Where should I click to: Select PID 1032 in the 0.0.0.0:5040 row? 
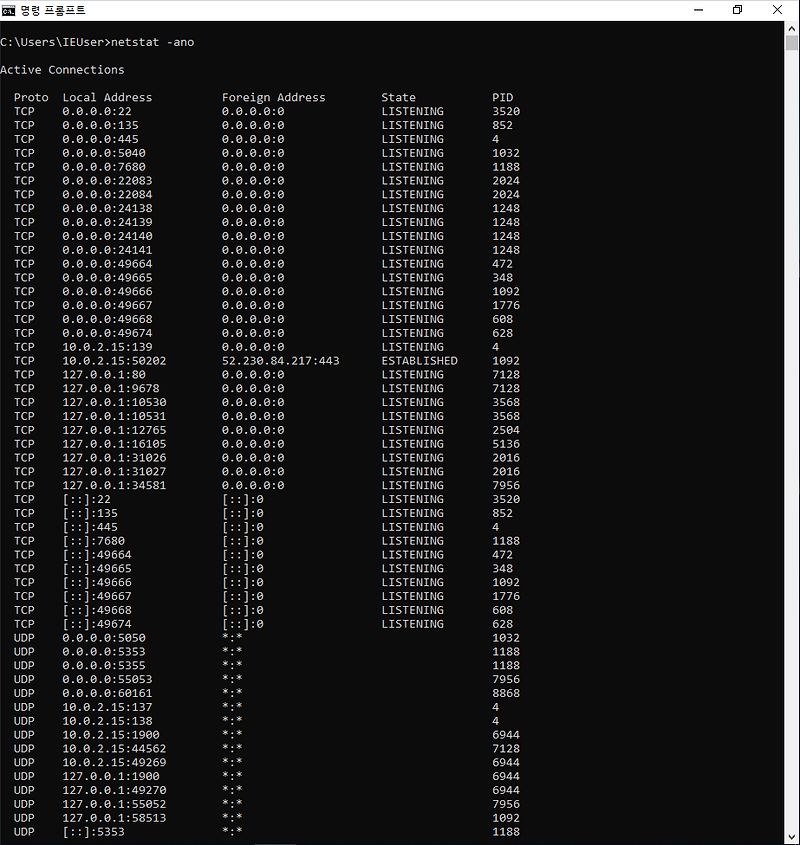point(506,153)
